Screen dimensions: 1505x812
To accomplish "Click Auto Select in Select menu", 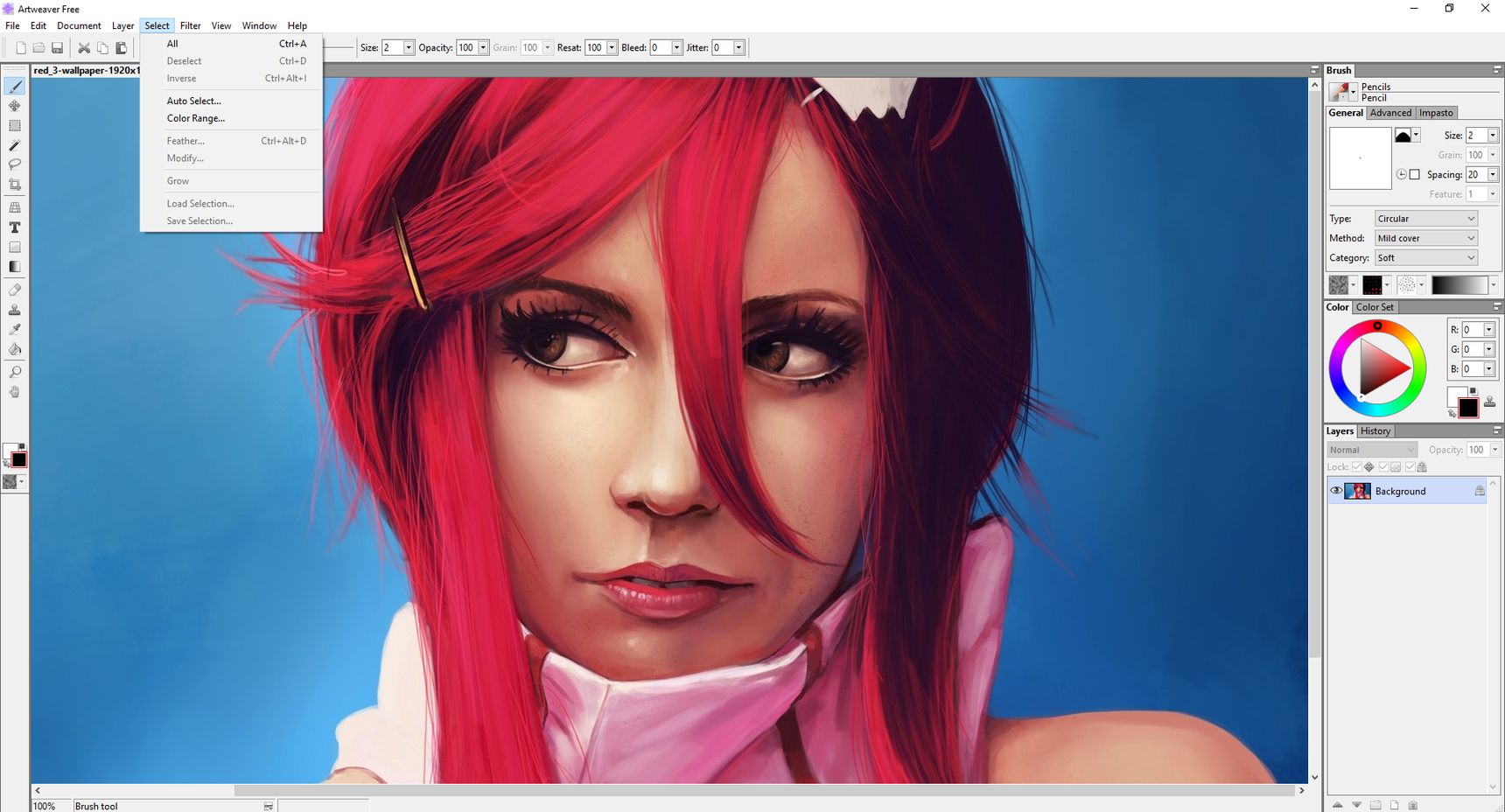I will tap(194, 101).
